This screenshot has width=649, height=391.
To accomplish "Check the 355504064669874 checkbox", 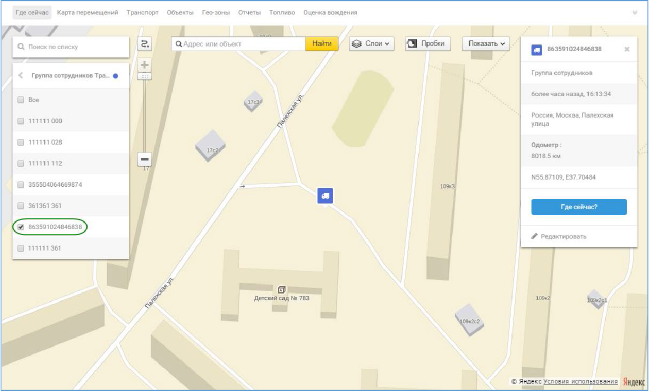I will pos(20,185).
